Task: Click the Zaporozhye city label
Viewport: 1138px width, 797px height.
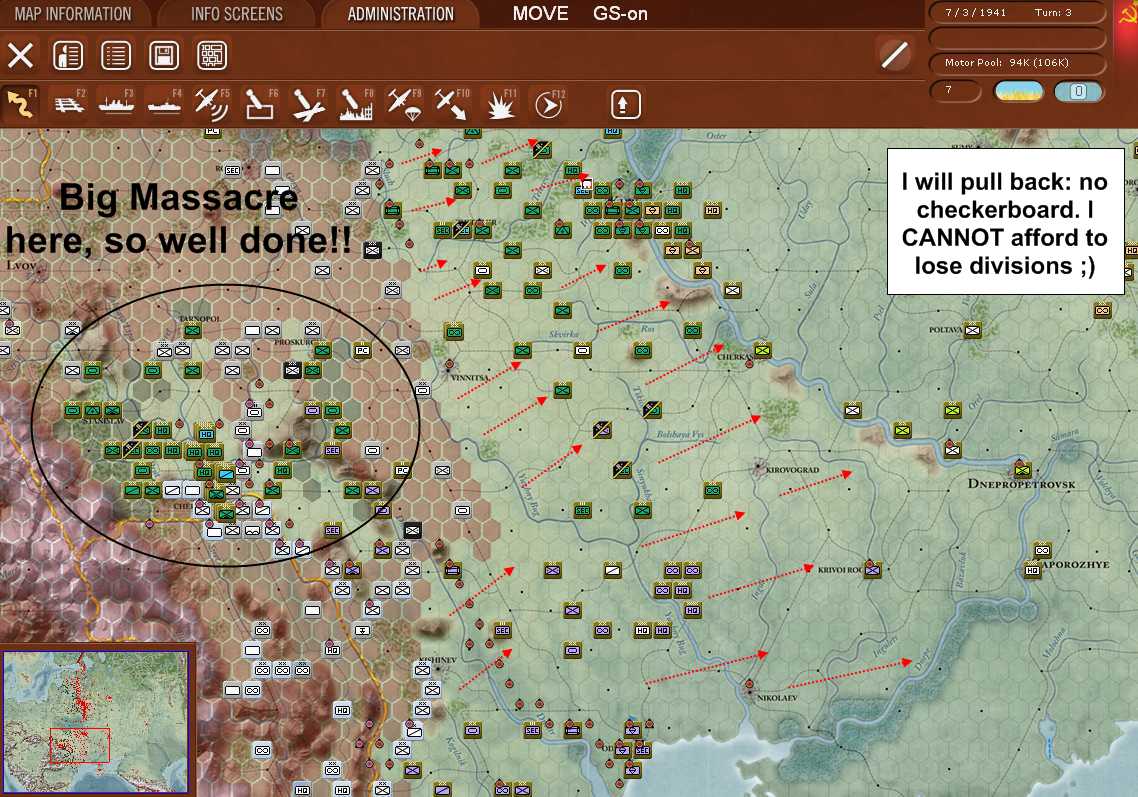Action: click(x=1076, y=565)
